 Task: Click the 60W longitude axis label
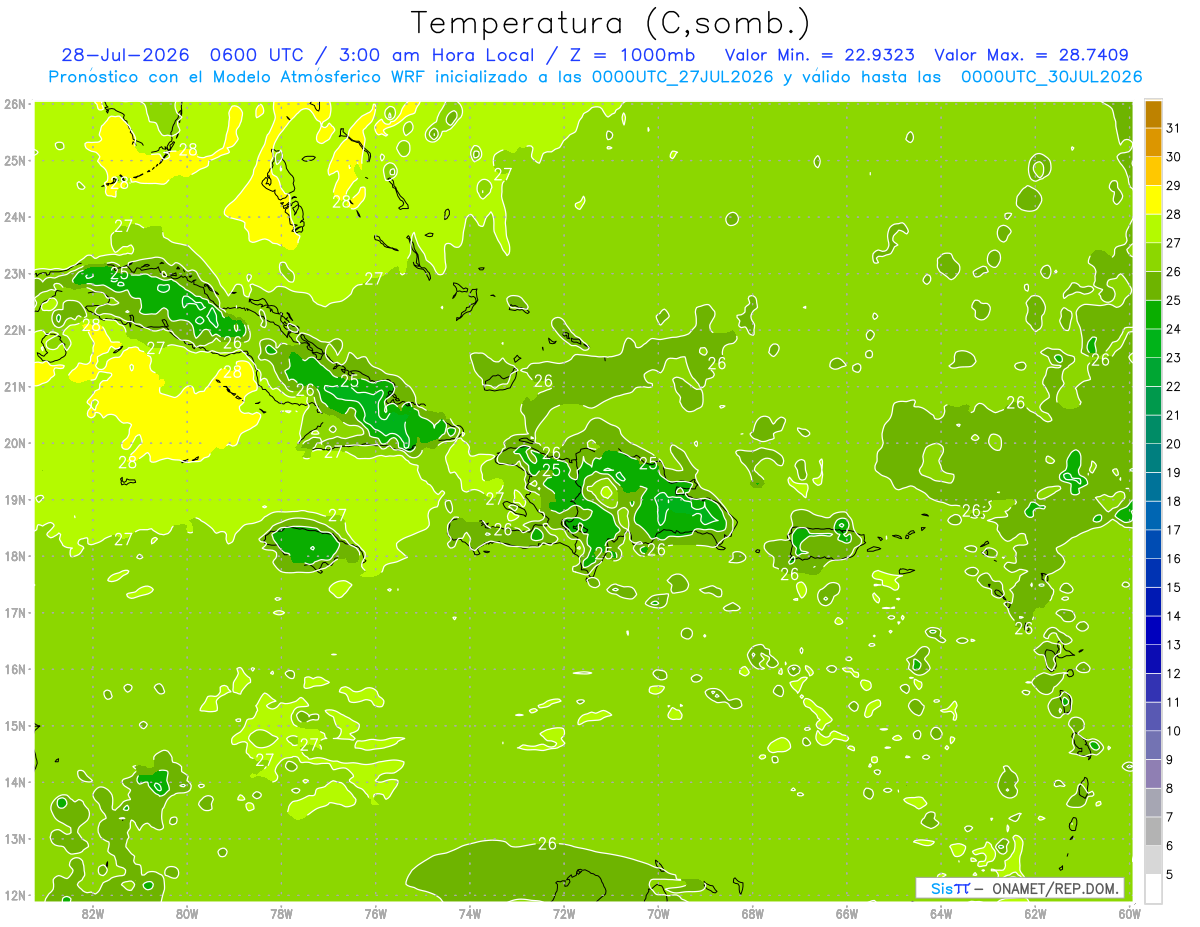[x=1129, y=914]
